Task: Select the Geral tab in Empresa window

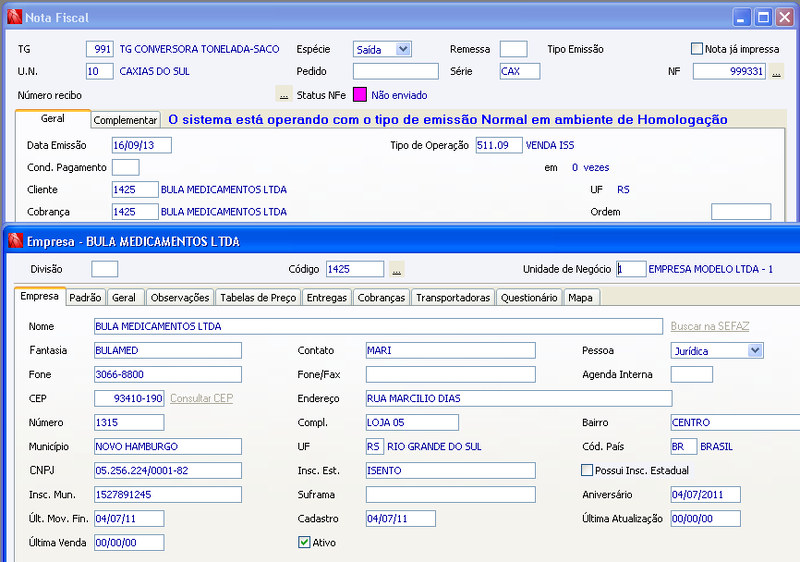Action: click(124, 298)
